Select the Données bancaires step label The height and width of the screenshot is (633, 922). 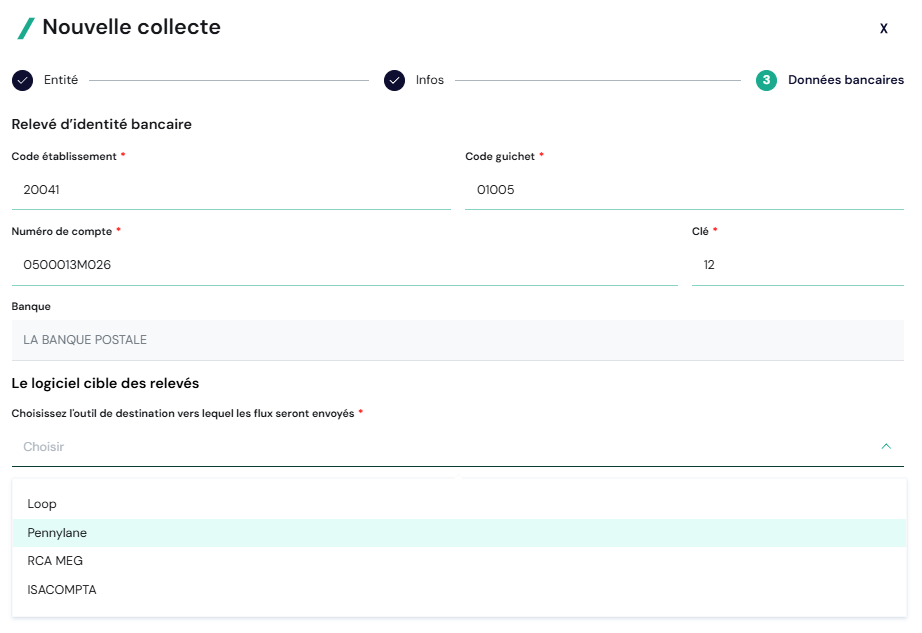coord(846,80)
